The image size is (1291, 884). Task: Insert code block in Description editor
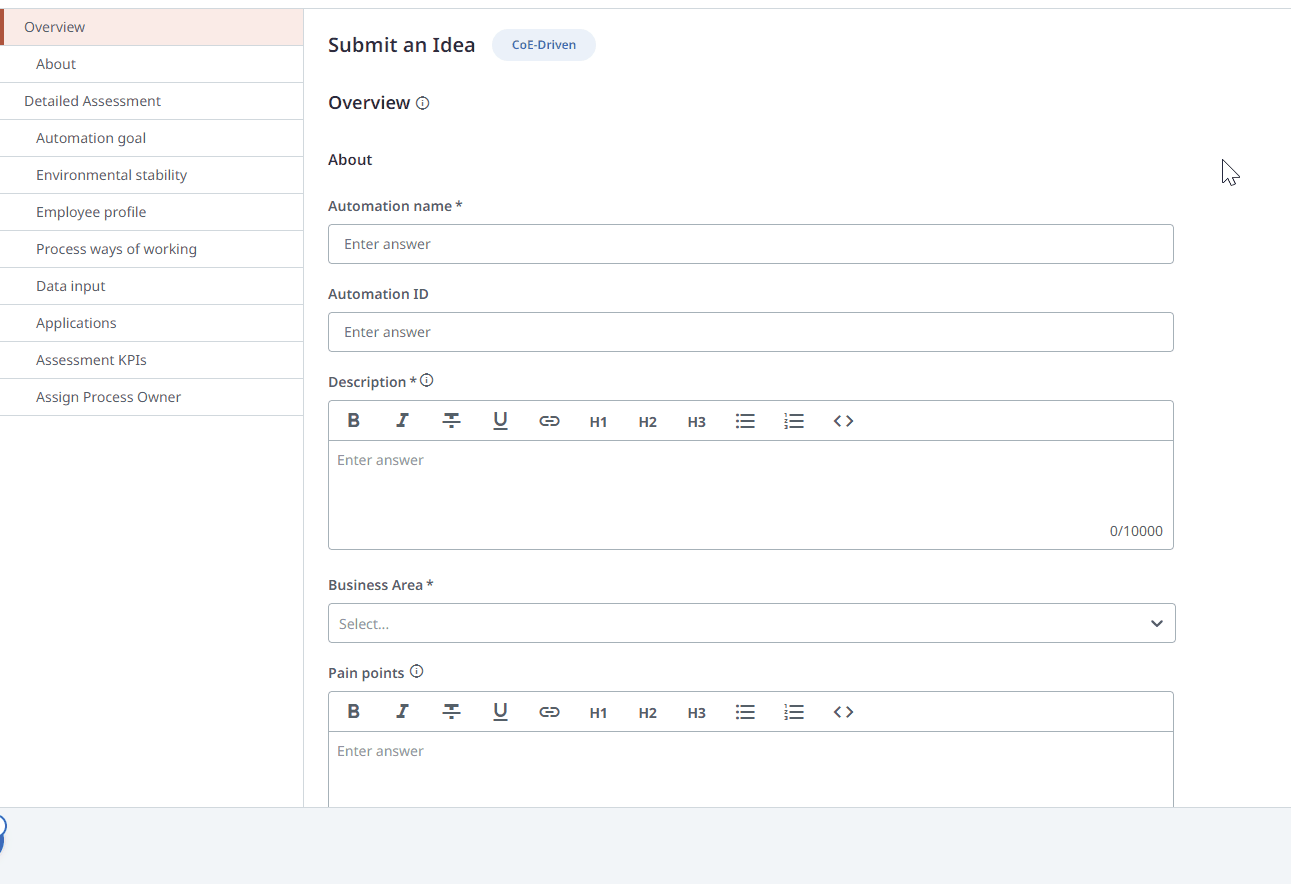pos(843,421)
